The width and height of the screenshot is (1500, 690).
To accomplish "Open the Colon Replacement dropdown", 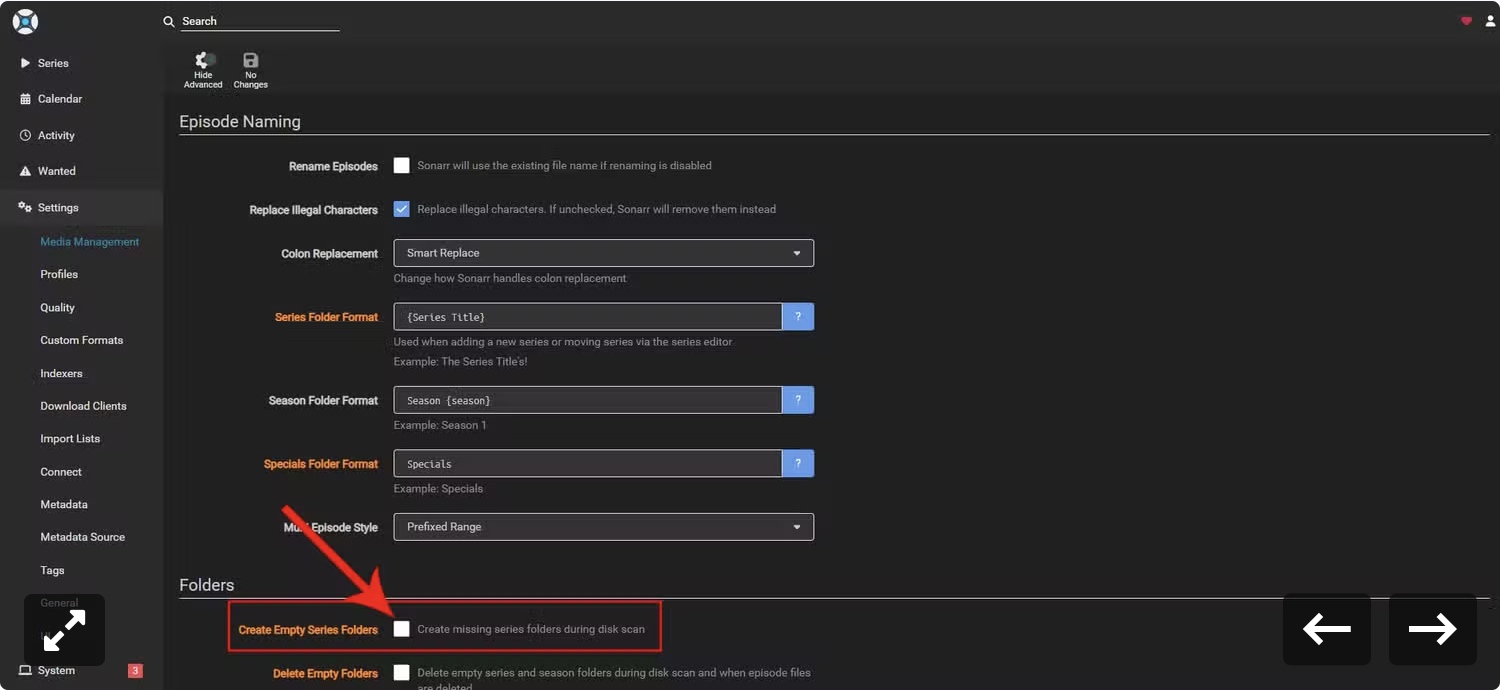I will point(603,253).
